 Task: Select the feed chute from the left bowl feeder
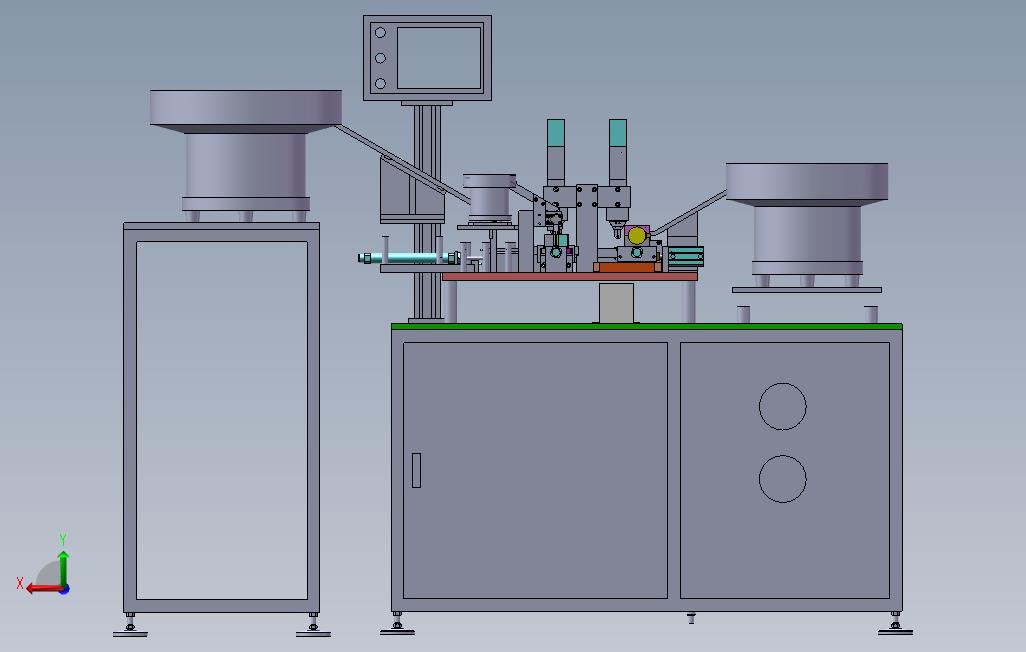coord(402,164)
